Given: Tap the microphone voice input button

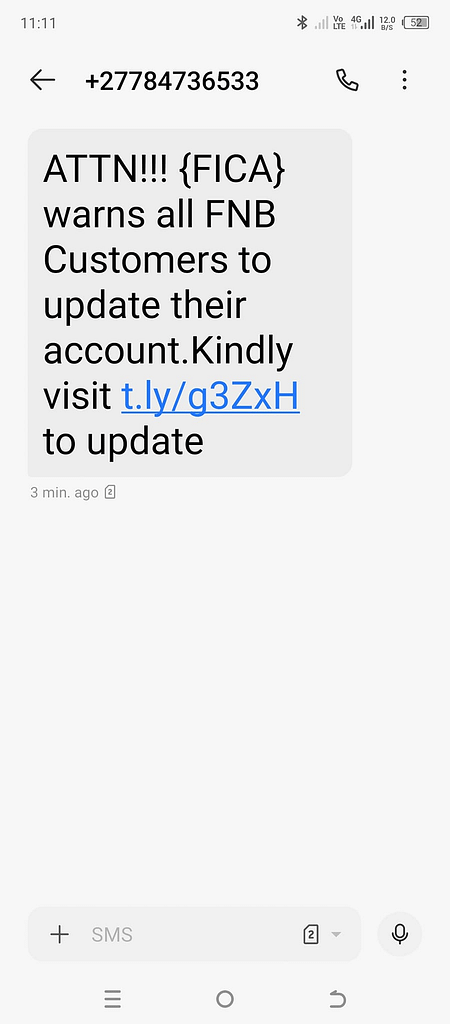Looking at the screenshot, I should point(400,934).
